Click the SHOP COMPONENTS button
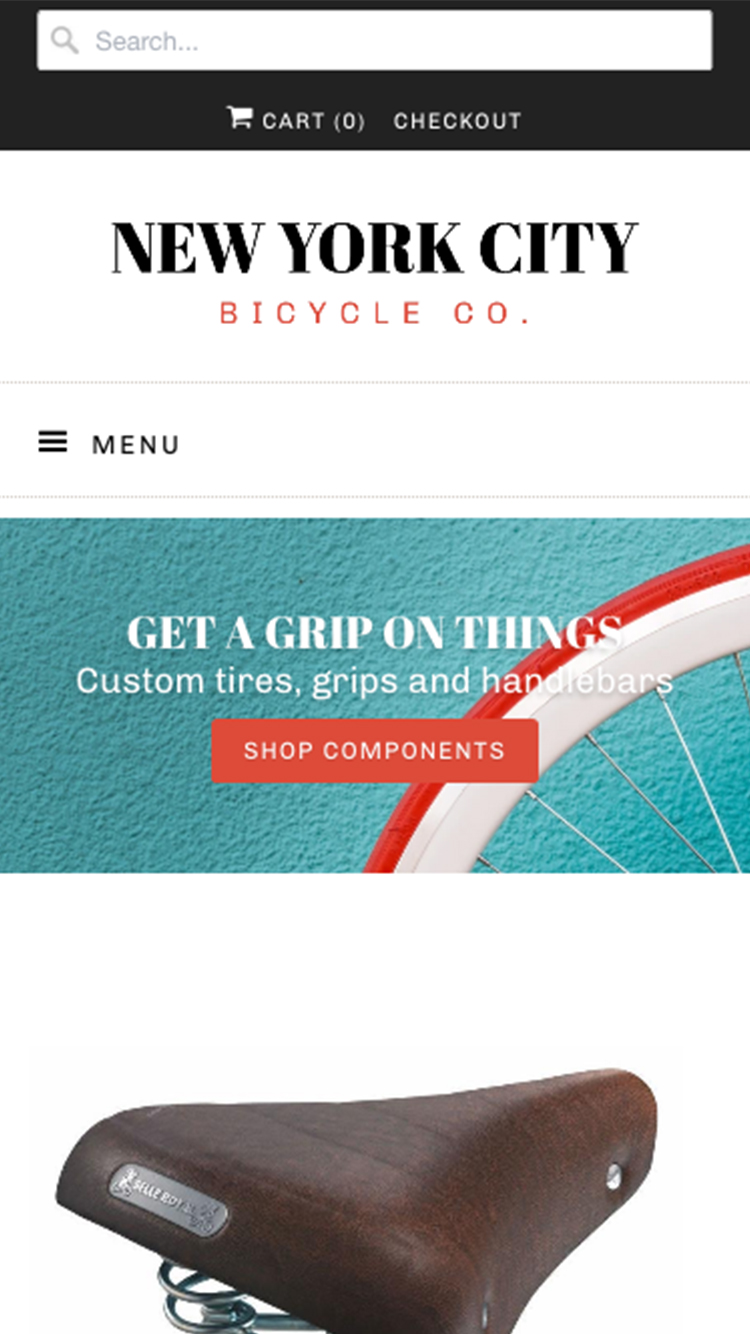Image resolution: width=750 pixels, height=1334 pixels. [375, 750]
